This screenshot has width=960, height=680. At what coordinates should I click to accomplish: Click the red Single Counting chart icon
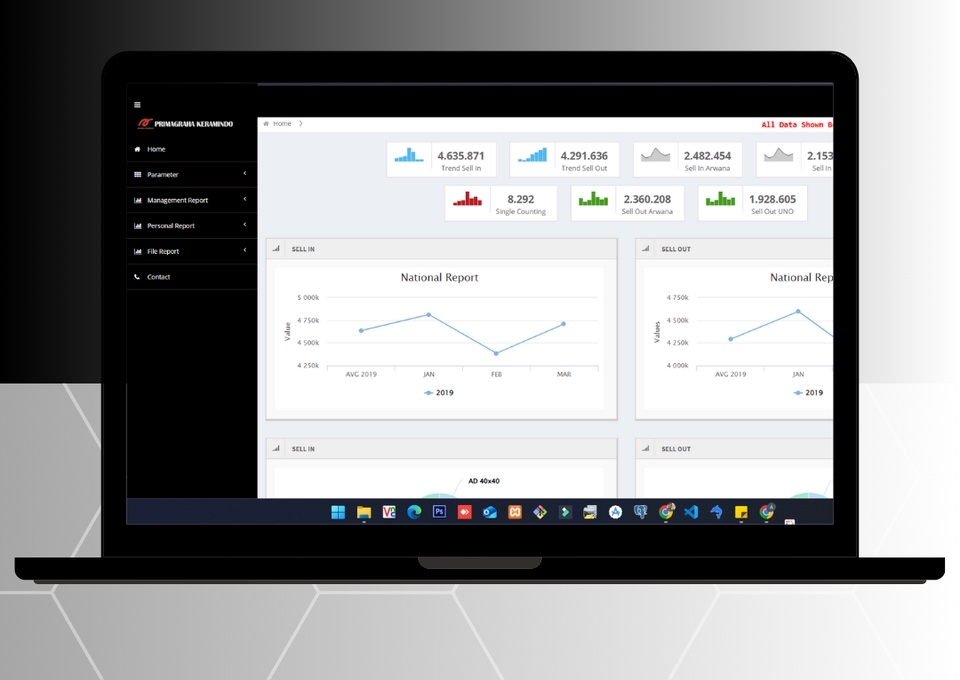[467, 199]
